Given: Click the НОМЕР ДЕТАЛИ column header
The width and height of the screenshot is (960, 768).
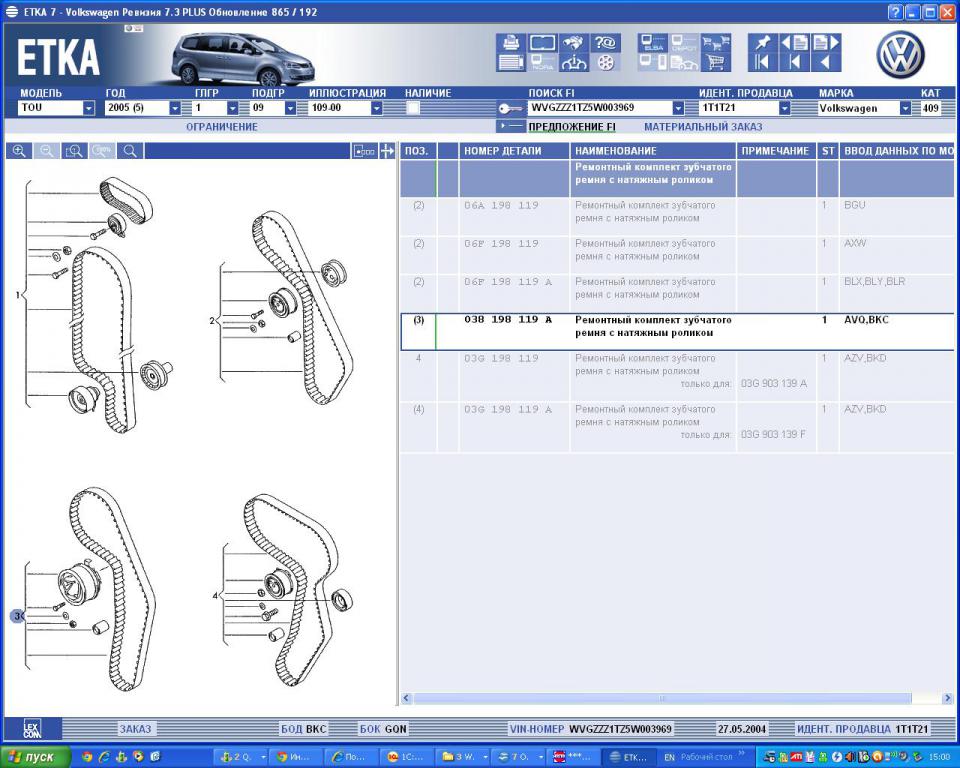Looking at the screenshot, I should (514, 151).
